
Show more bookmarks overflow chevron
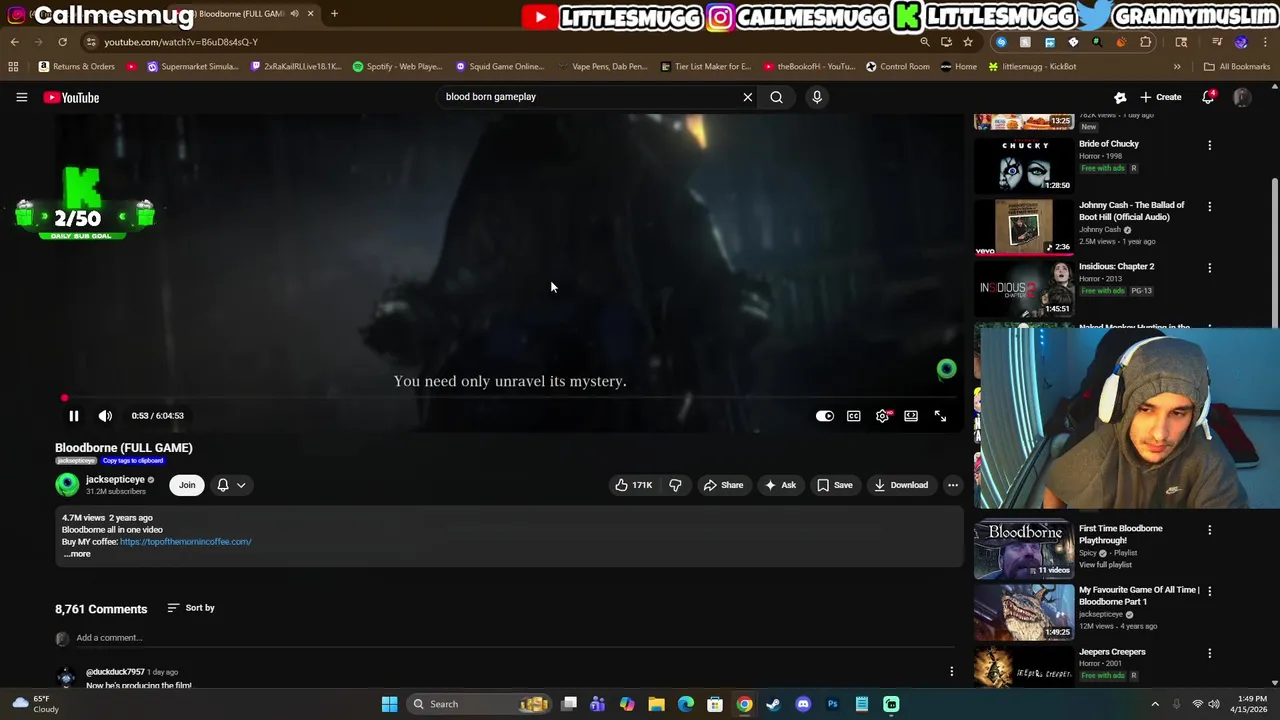coord(1177,67)
